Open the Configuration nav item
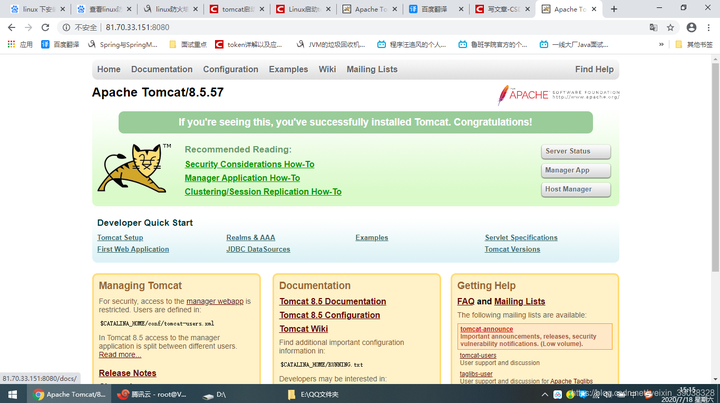Viewport: 720px width, 403px height. [x=231, y=69]
